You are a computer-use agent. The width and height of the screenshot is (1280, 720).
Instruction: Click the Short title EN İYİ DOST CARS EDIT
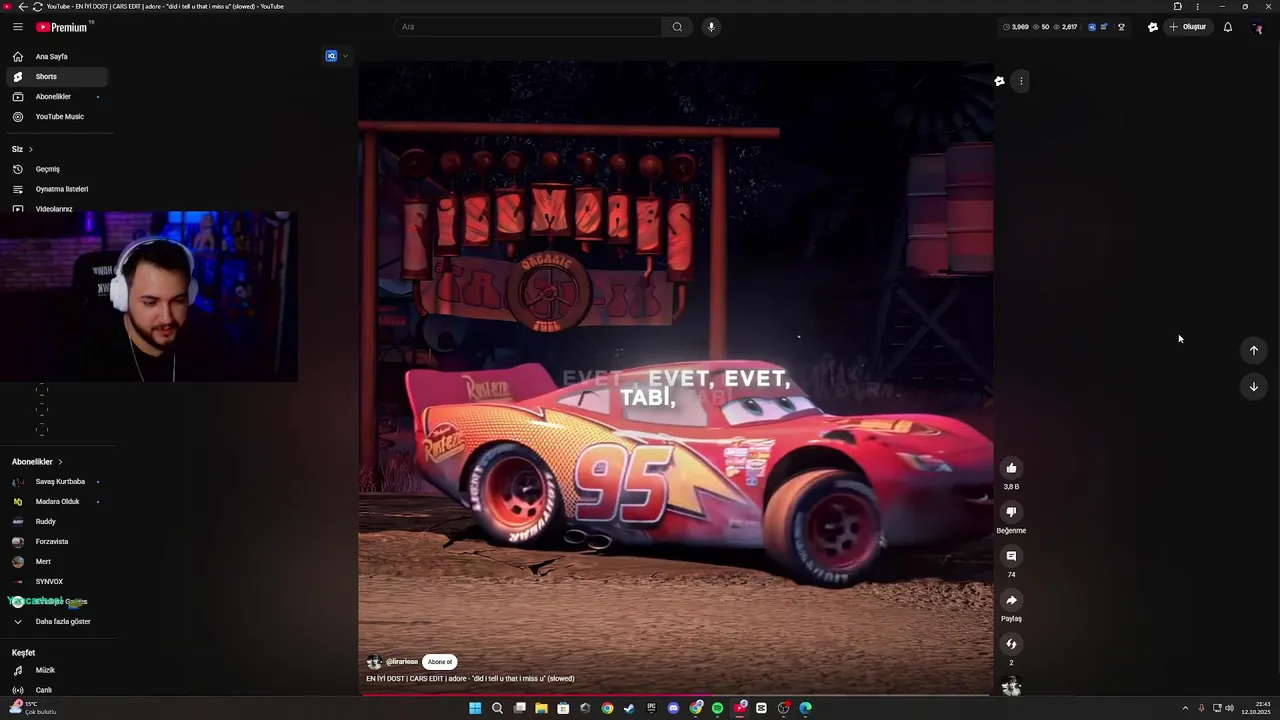pos(470,679)
